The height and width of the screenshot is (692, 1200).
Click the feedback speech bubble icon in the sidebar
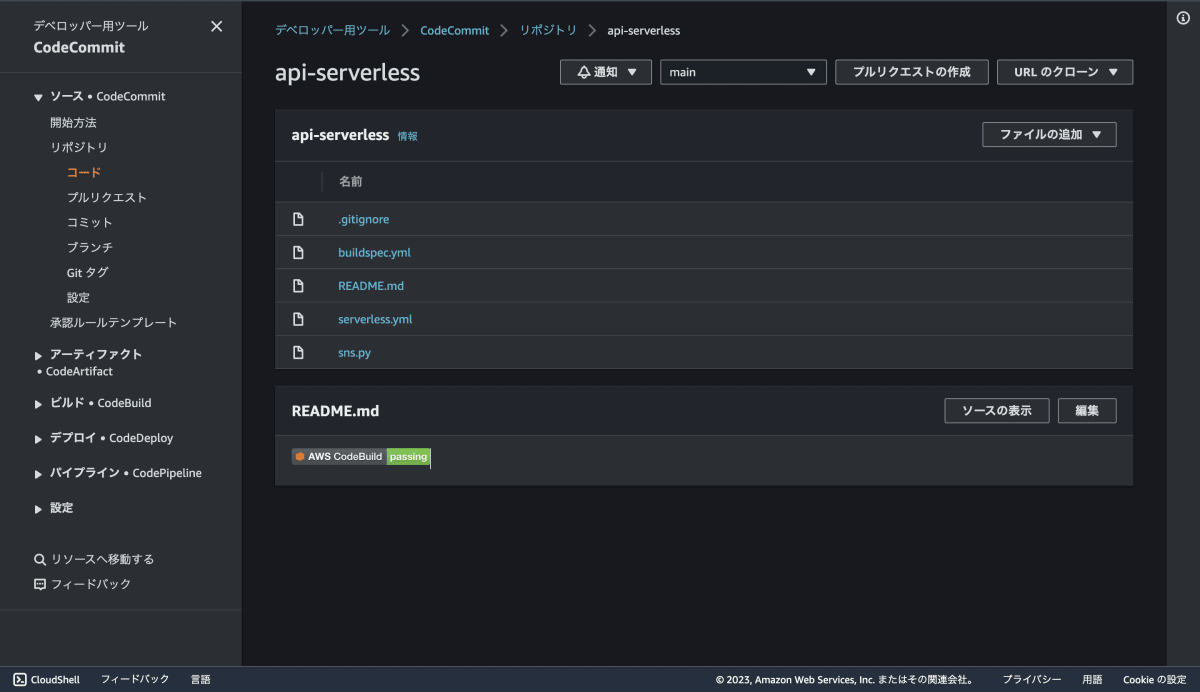pos(40,584)
